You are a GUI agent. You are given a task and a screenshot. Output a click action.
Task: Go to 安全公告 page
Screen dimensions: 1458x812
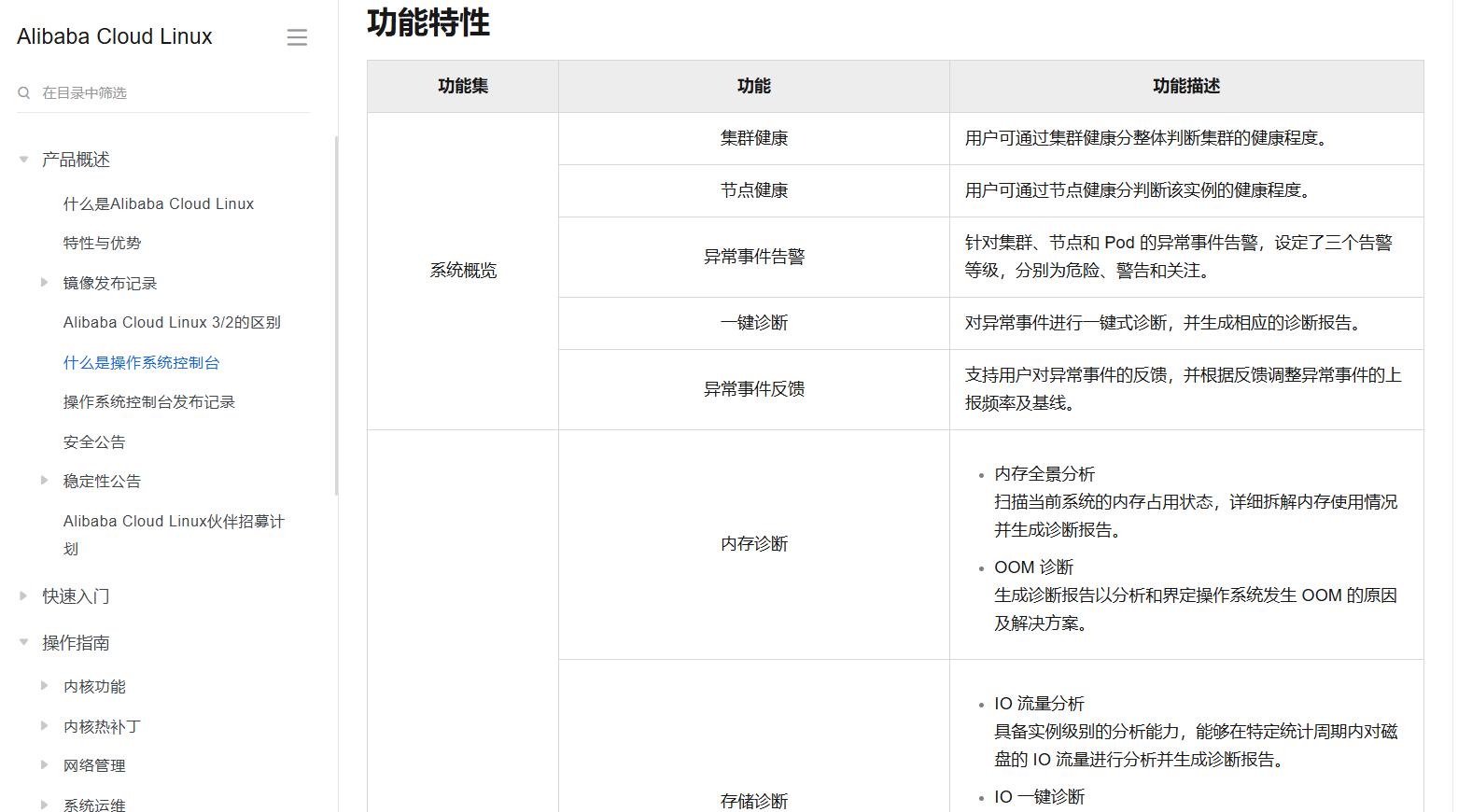[x=94, y=441]
